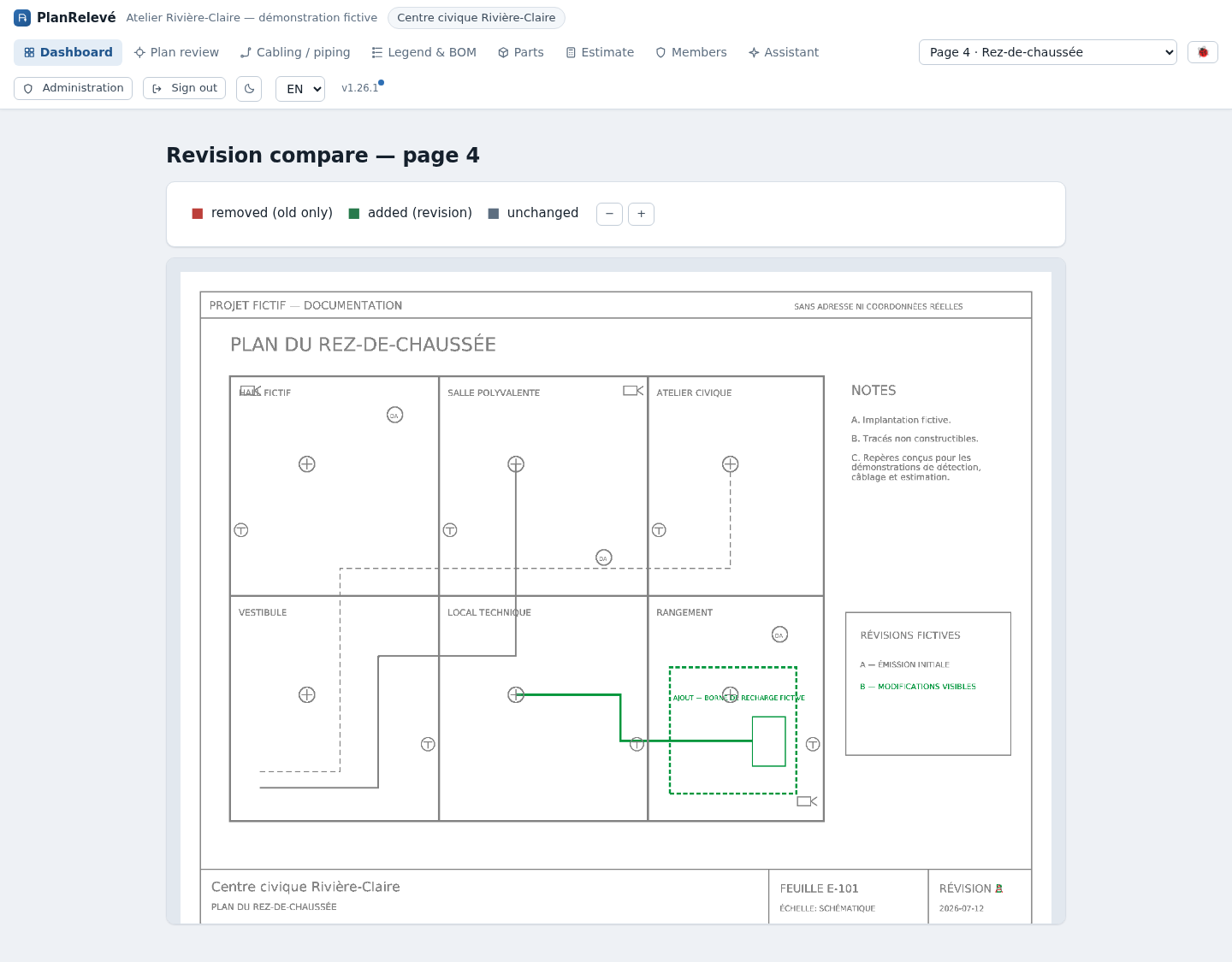
Task: Click the PlanRelevé logo icon
Action: (22, 18)
